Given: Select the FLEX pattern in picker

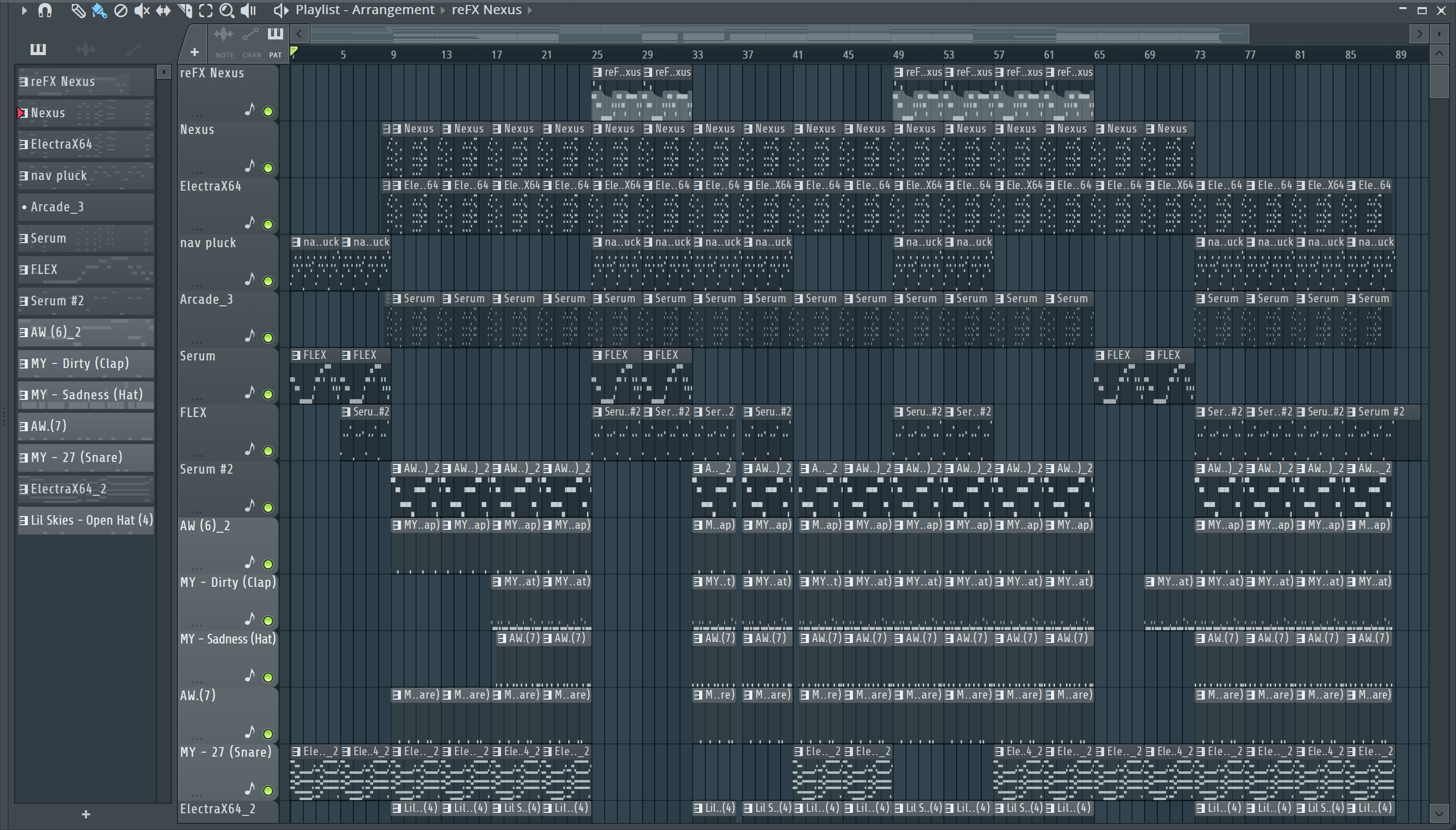Looking at the screenshot, I should click(85, 269).
